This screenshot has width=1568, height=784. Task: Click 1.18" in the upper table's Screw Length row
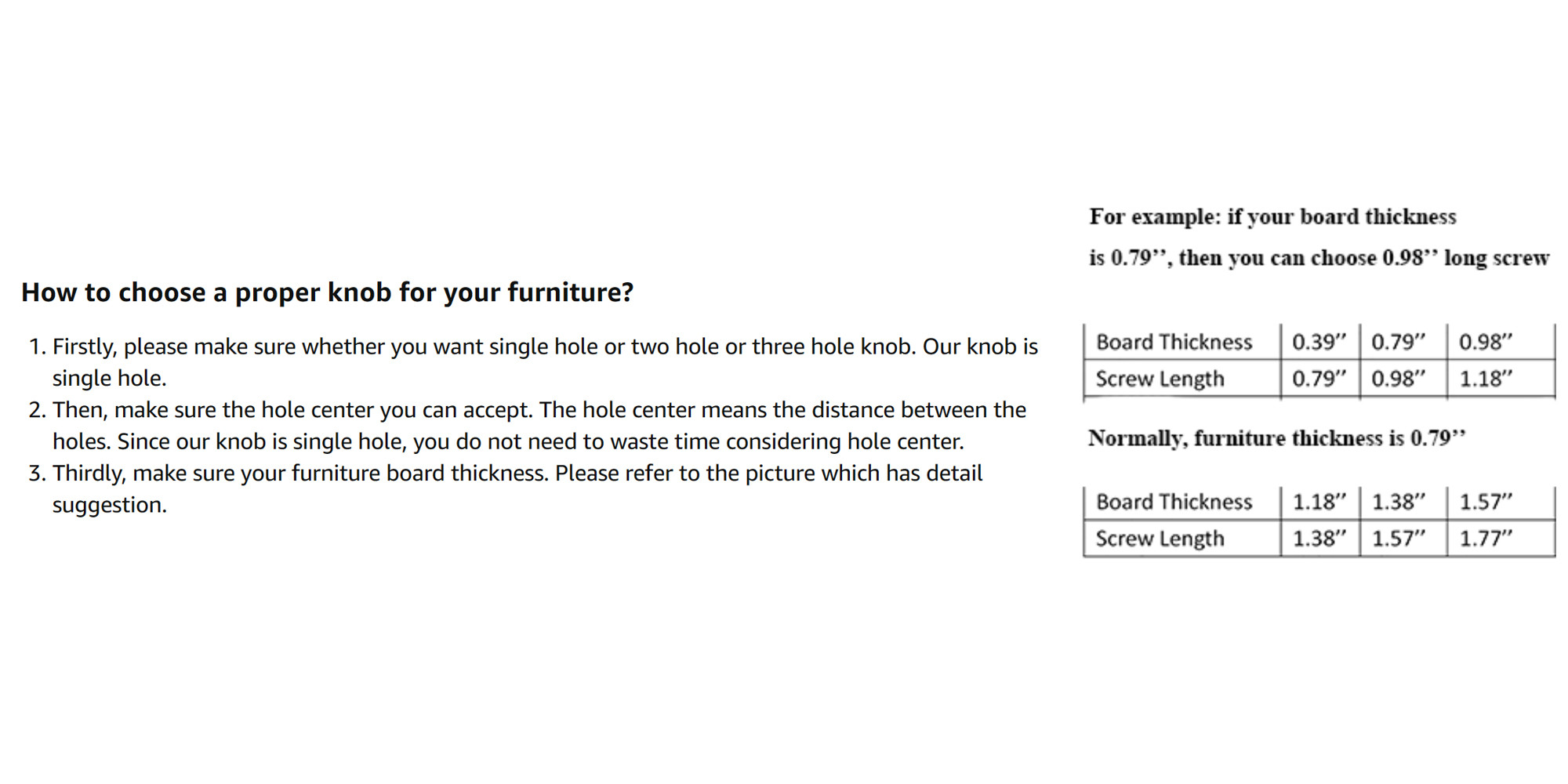[x=1485, y=379]
